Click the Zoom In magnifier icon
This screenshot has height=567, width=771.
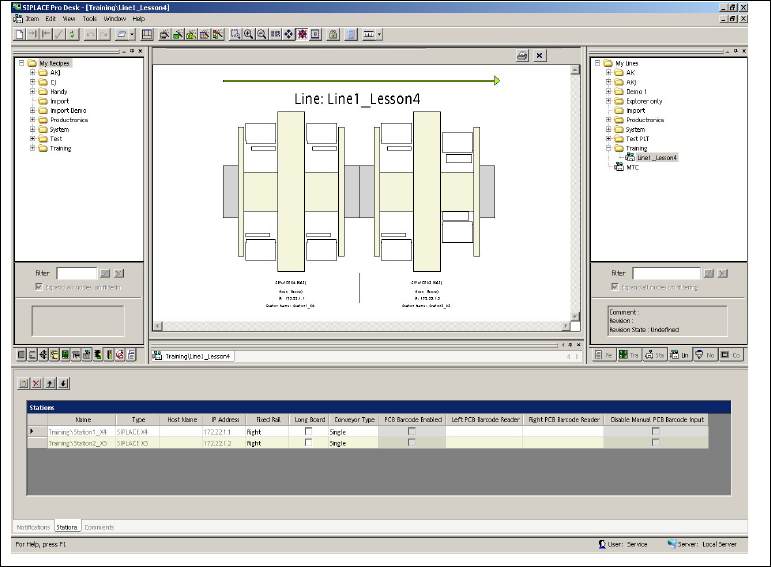[249, 34]
